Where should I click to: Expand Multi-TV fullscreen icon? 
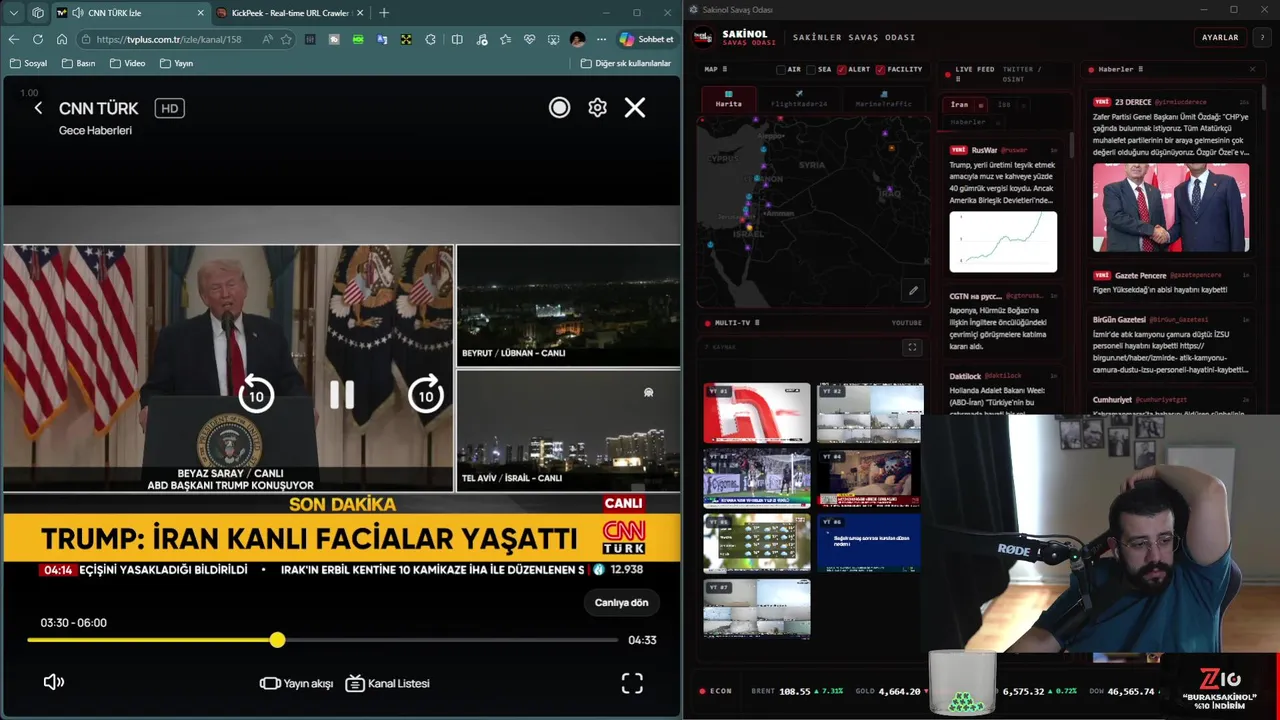click(912, 347)
